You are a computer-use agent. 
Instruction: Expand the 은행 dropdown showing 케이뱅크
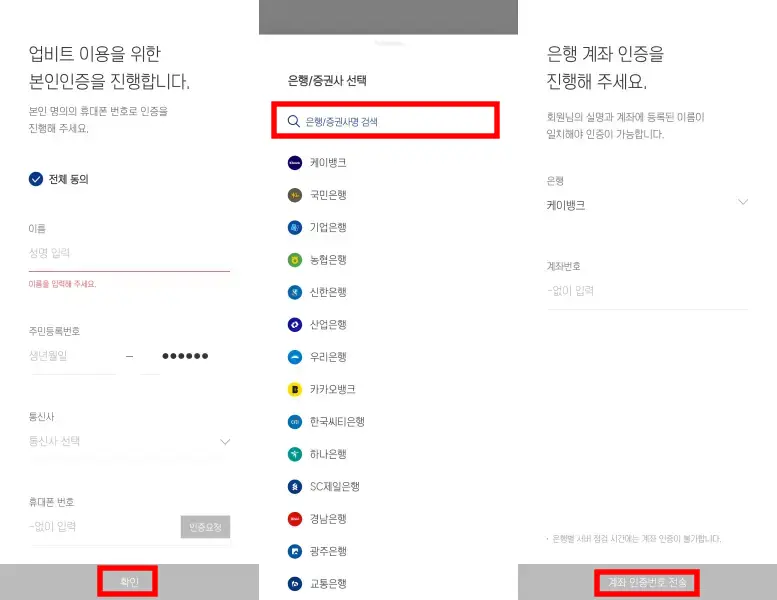[x=647, y=205]
